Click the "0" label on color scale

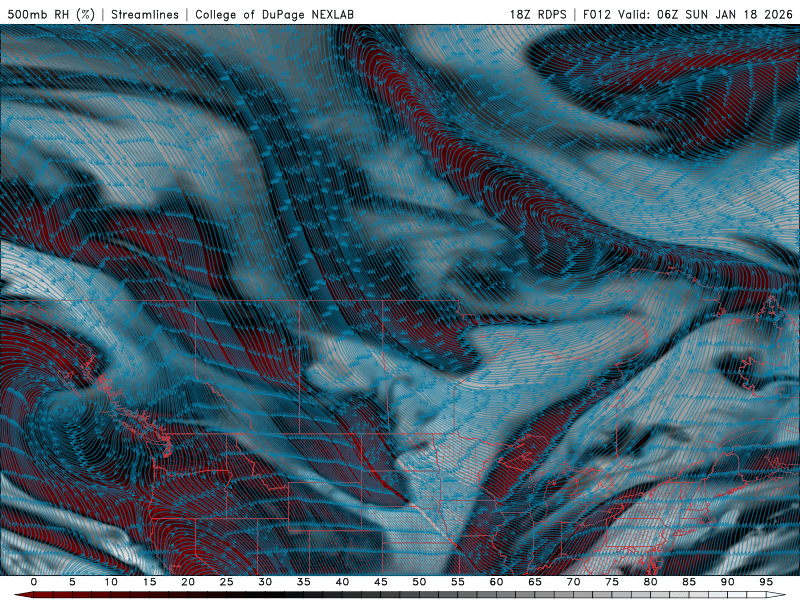point(34,582)
